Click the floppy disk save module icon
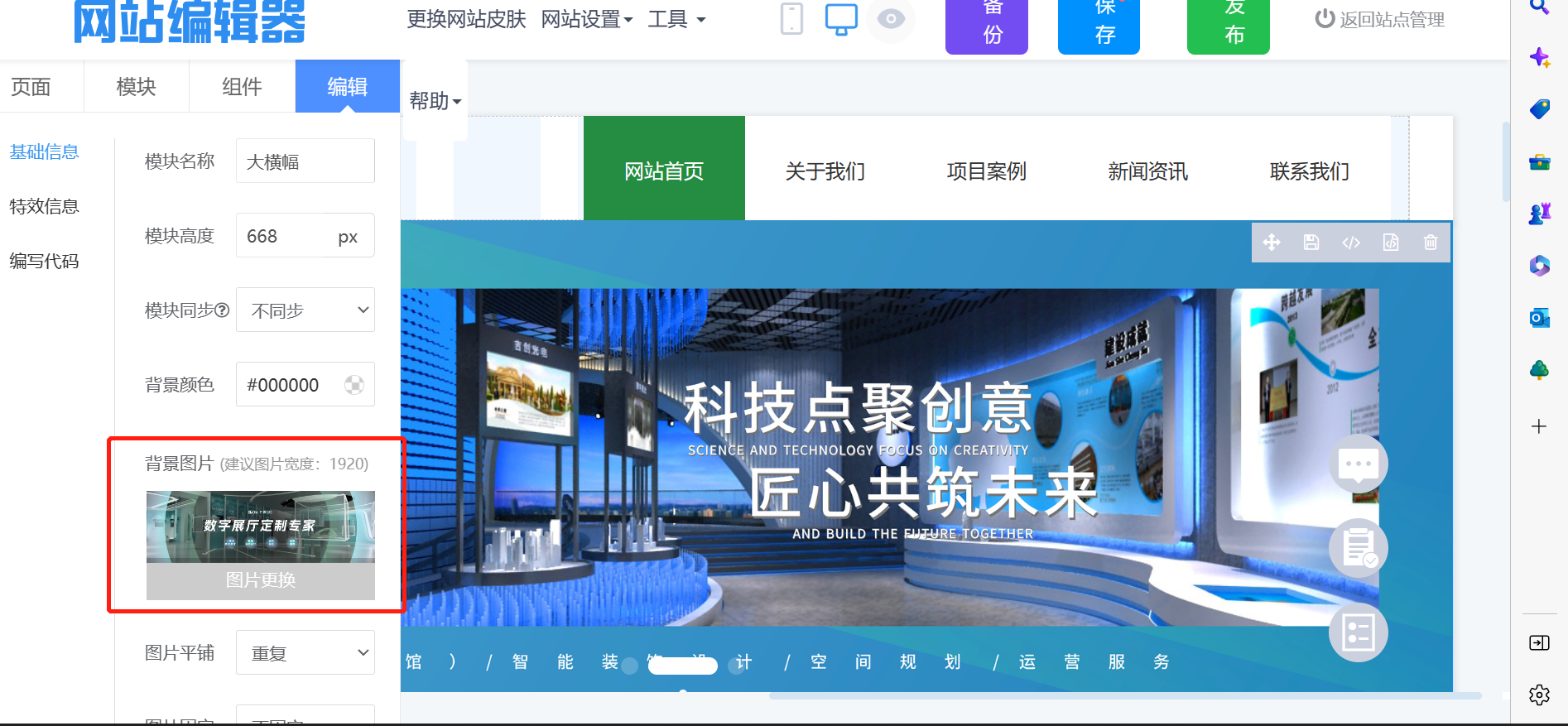This screenshot has width=1568, height=726. click(x=1311, y=242)
